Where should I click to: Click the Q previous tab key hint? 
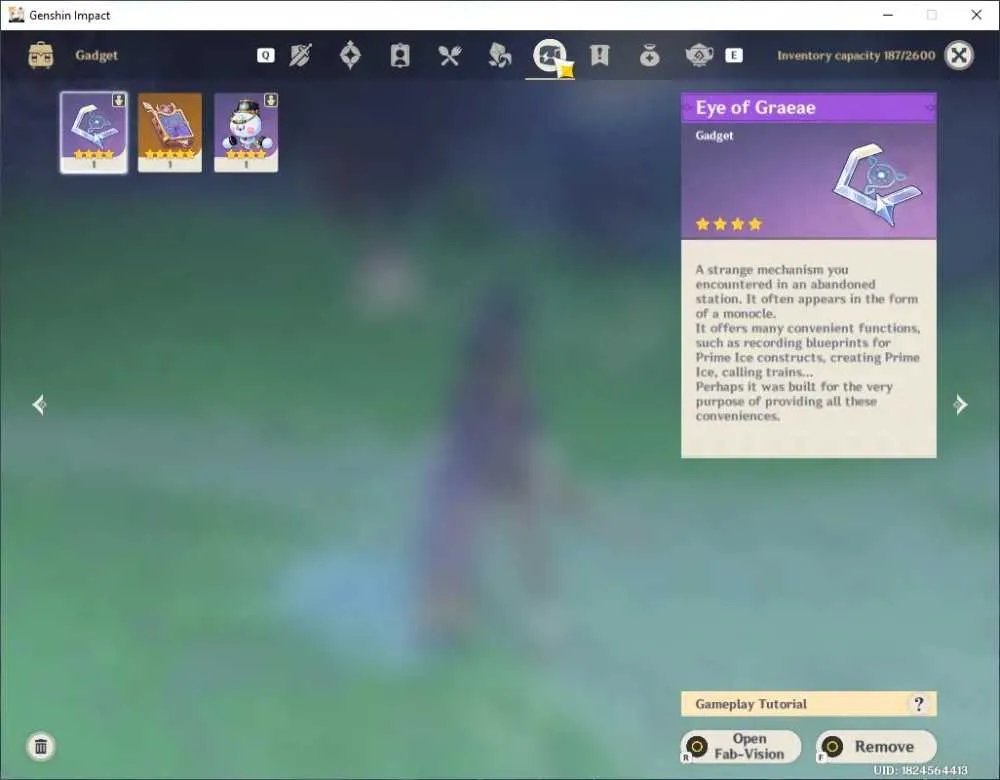coord(266,55)
